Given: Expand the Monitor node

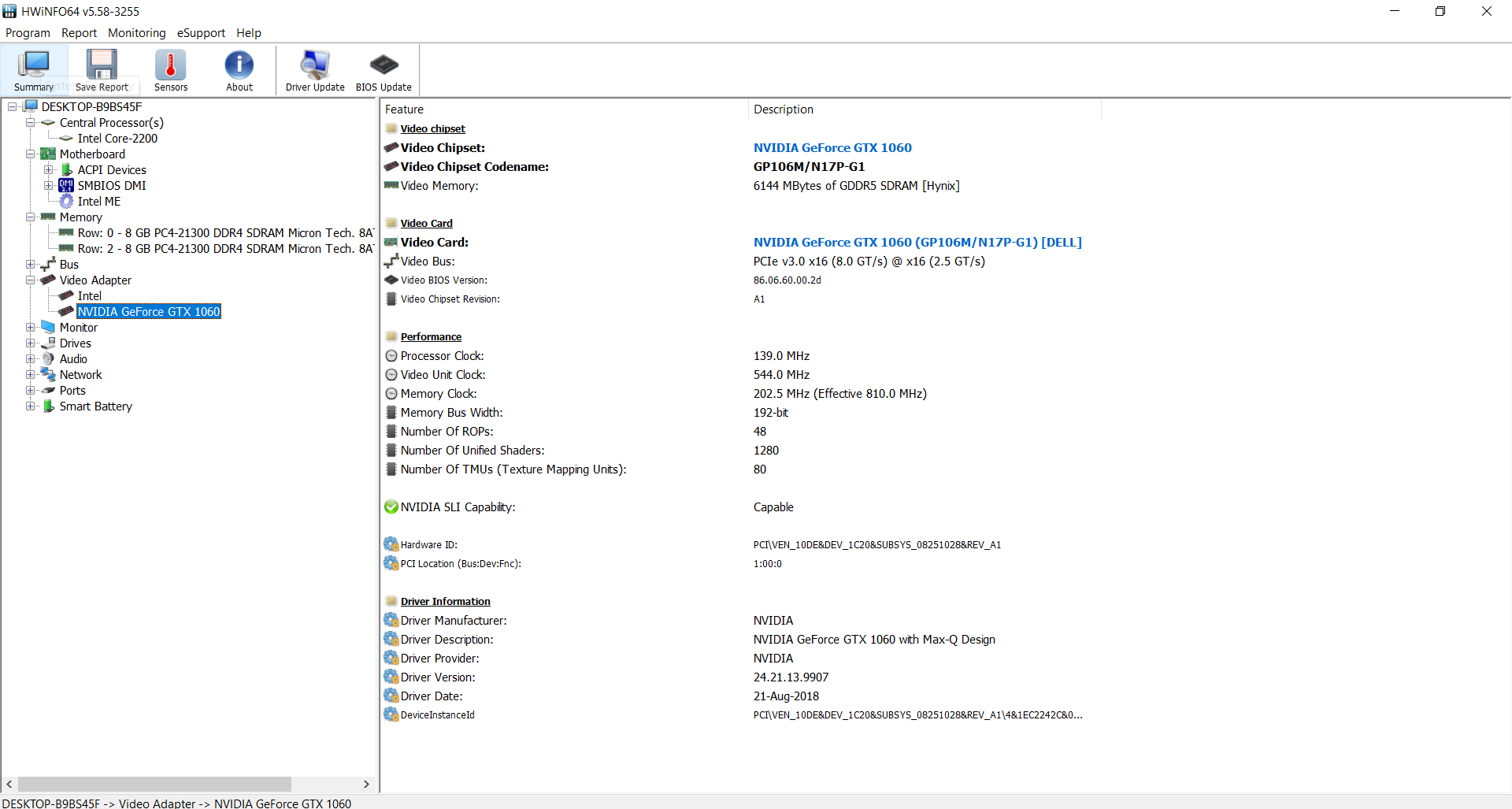Looking at the screenshot, I should [x=30, y=327].
